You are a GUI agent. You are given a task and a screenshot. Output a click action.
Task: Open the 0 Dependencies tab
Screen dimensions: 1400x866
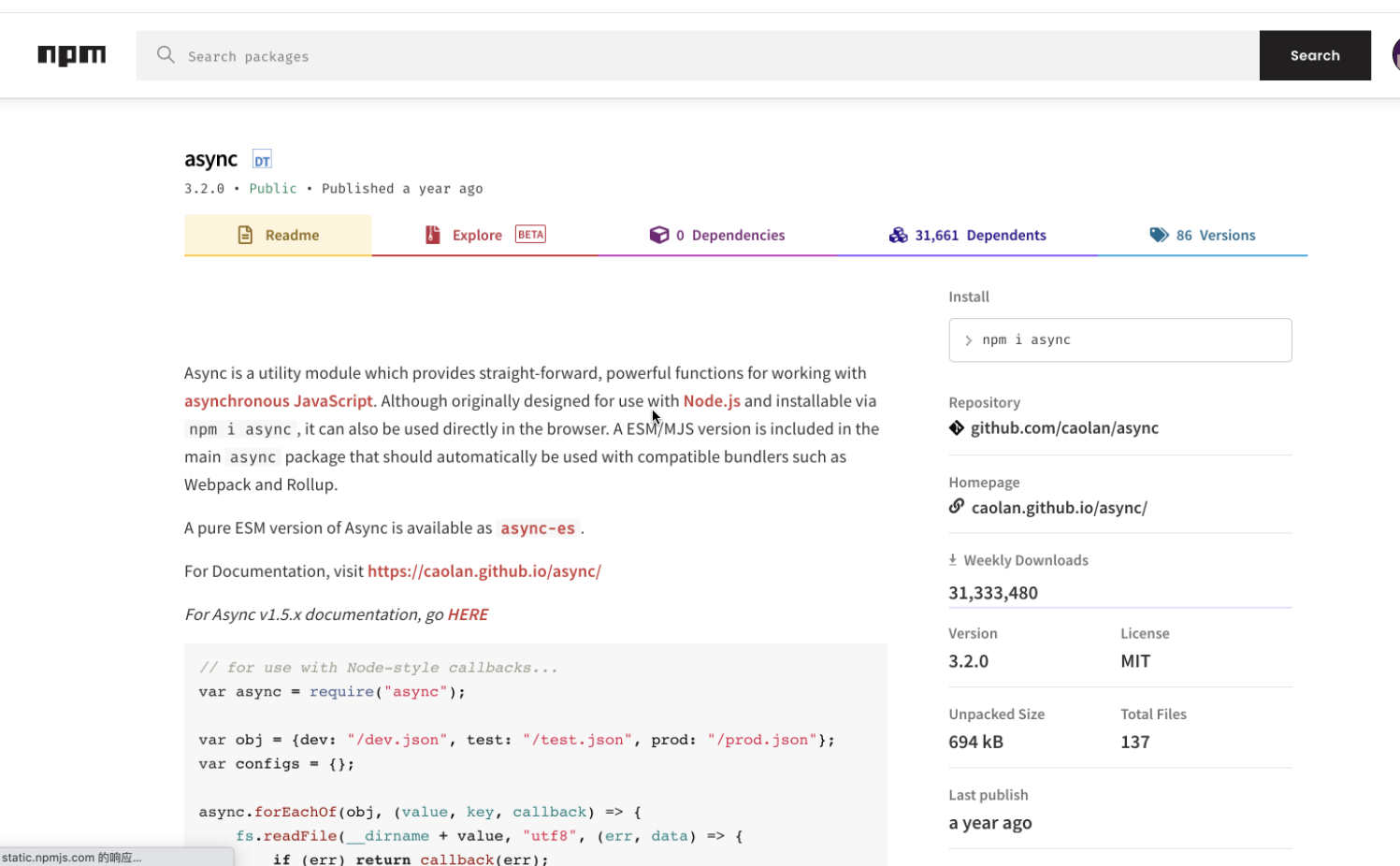[717, 235]
